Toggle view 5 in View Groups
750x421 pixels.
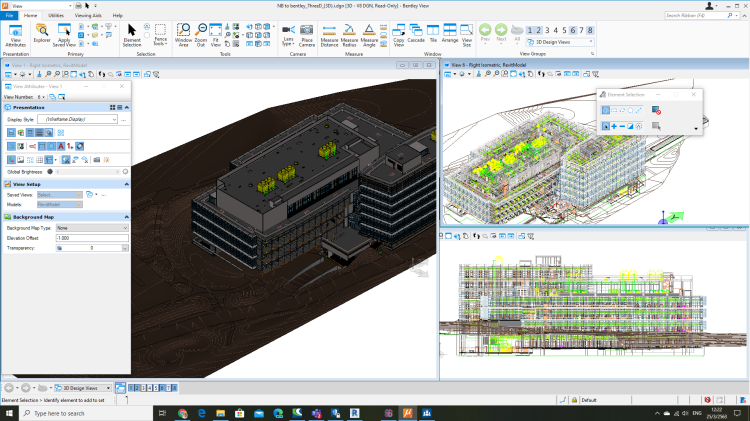point(563,30)
